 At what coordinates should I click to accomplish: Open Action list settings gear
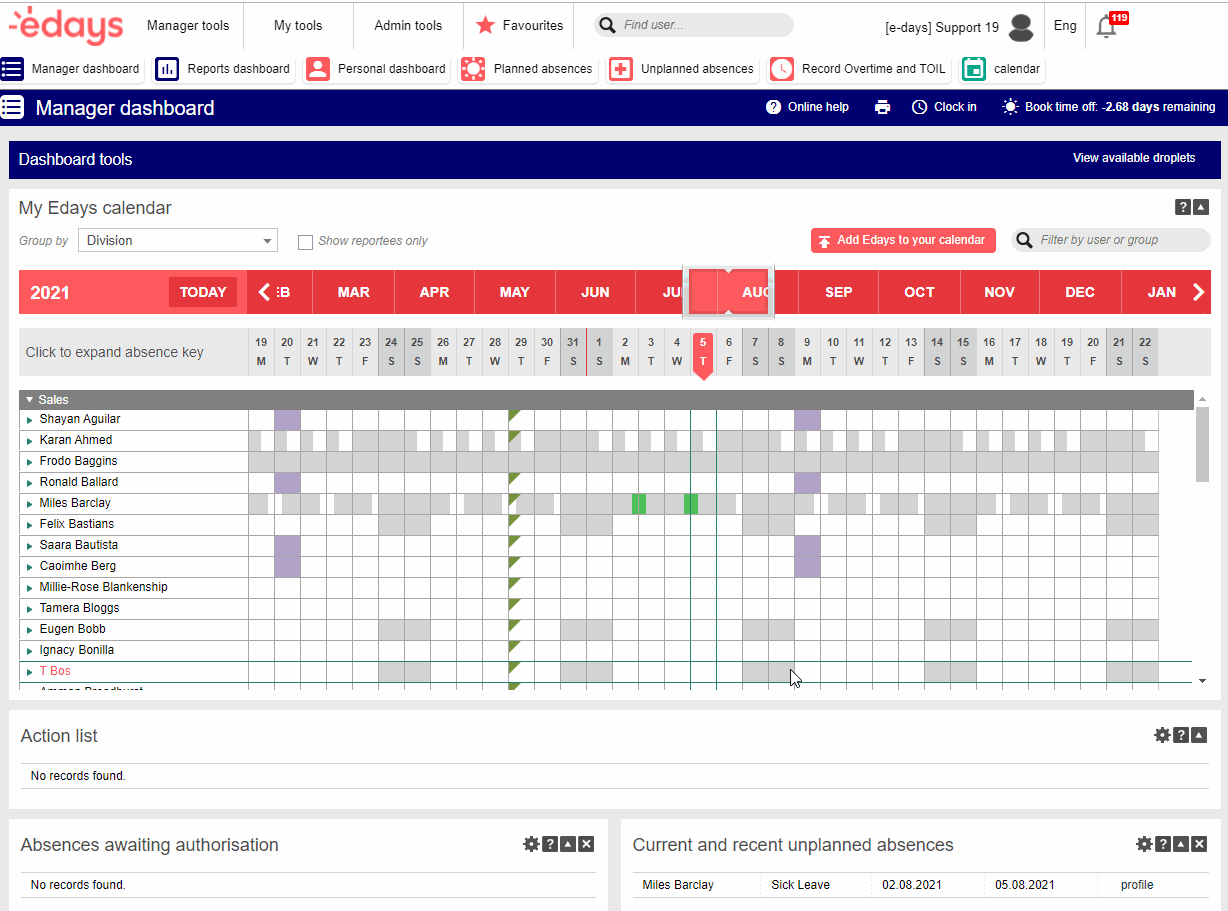pyautogui.click(x=1162, y=735)
